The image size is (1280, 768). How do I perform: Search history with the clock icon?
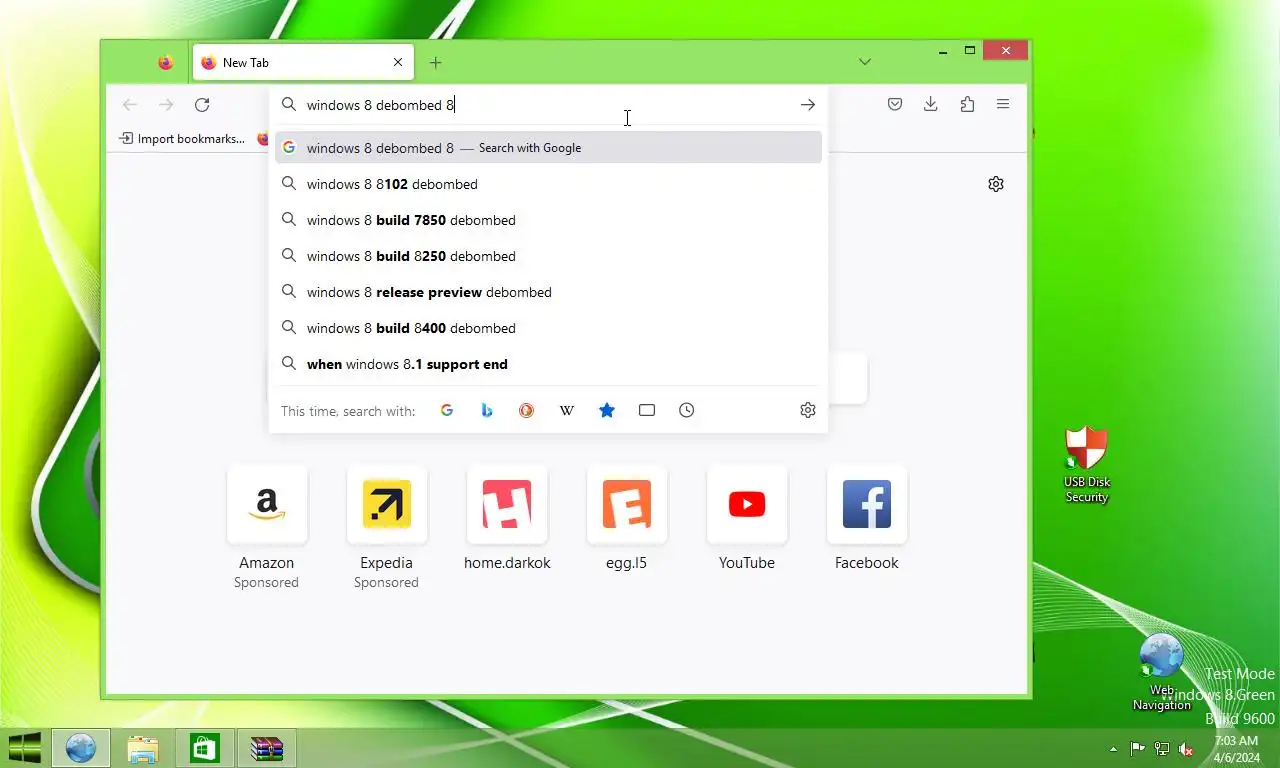(687, 410)
